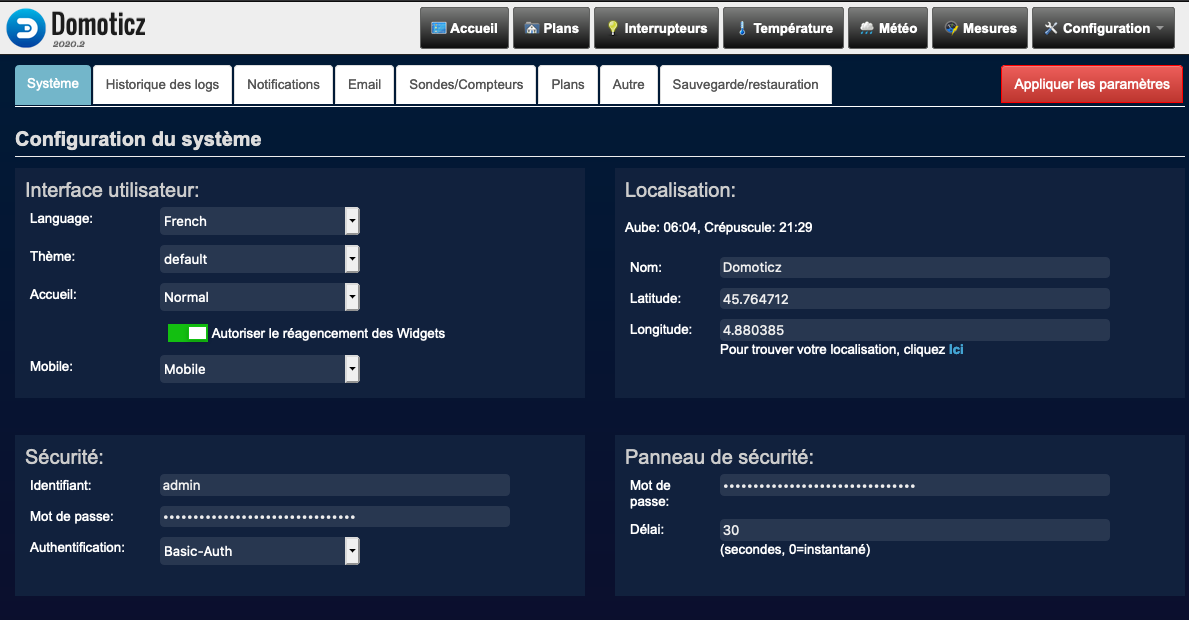
Task: Toggle Autoriser le réagencement des Widgets
Action: point(188,333)
